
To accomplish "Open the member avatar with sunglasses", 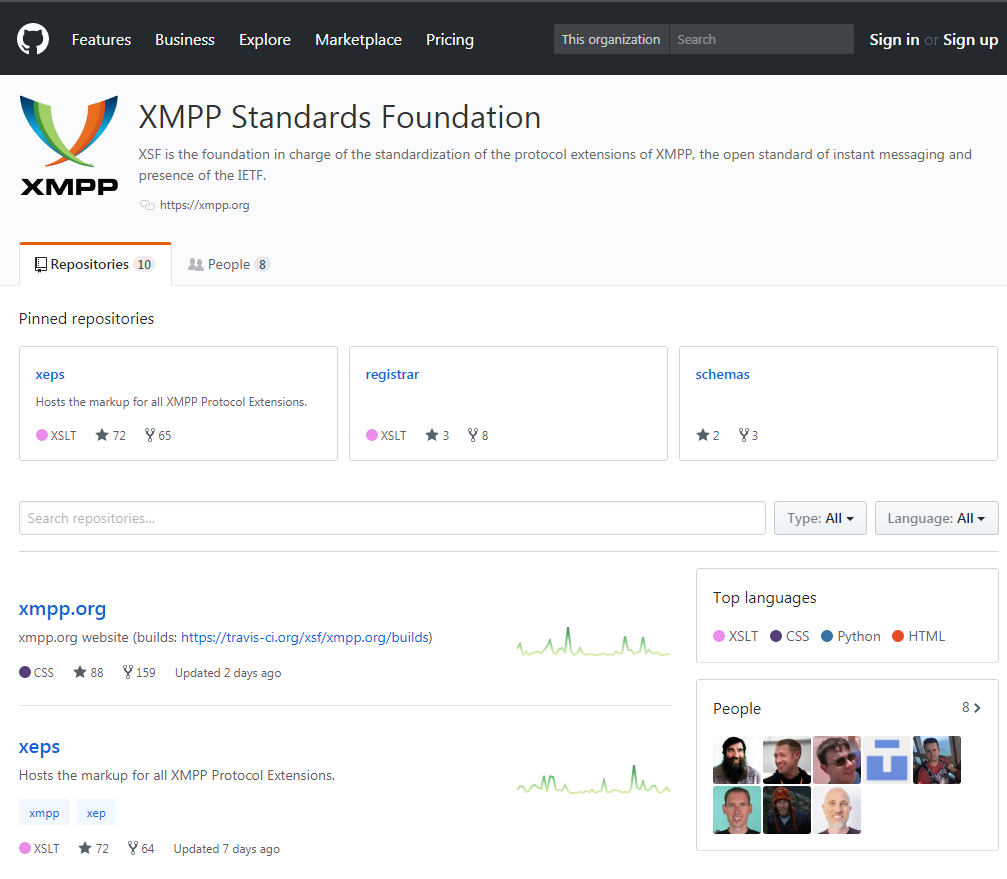I will 837,760.
